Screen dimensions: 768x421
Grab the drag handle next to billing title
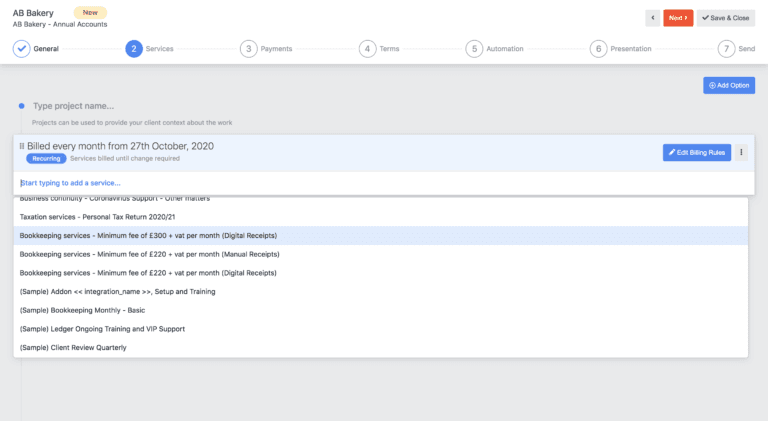coord(22,146)
